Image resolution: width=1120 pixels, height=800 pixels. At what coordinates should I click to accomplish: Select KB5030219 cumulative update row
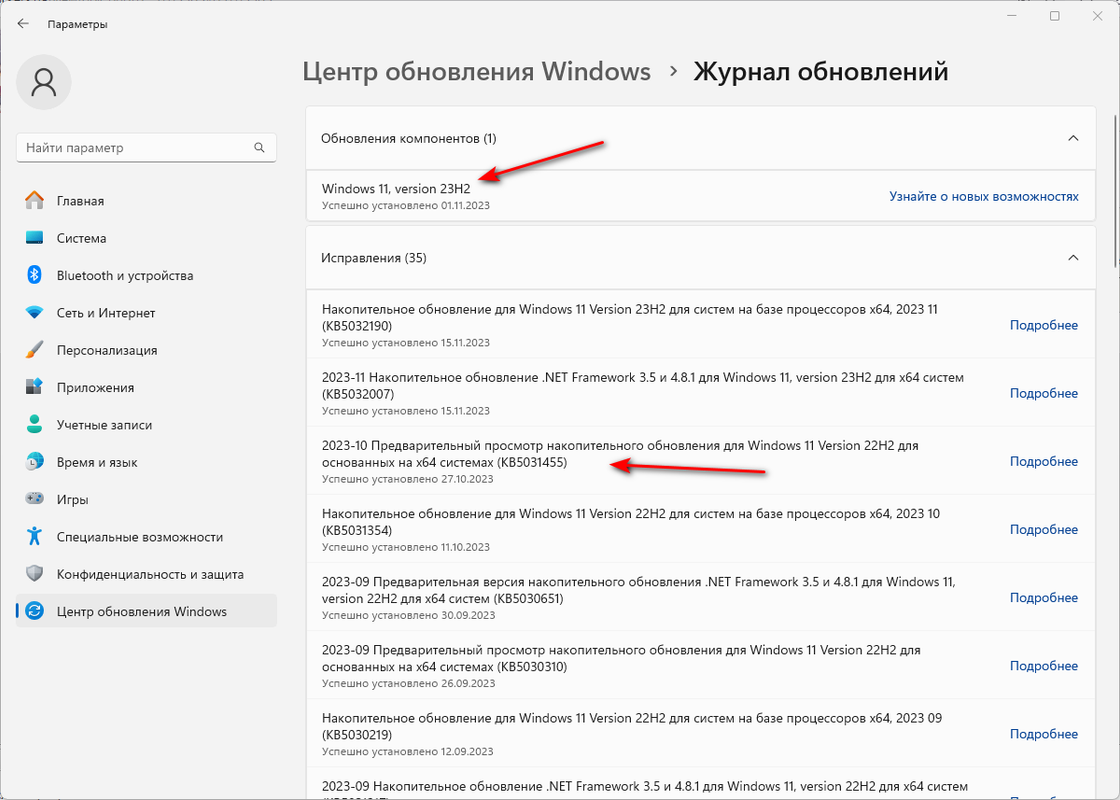(x=701, y=733)
